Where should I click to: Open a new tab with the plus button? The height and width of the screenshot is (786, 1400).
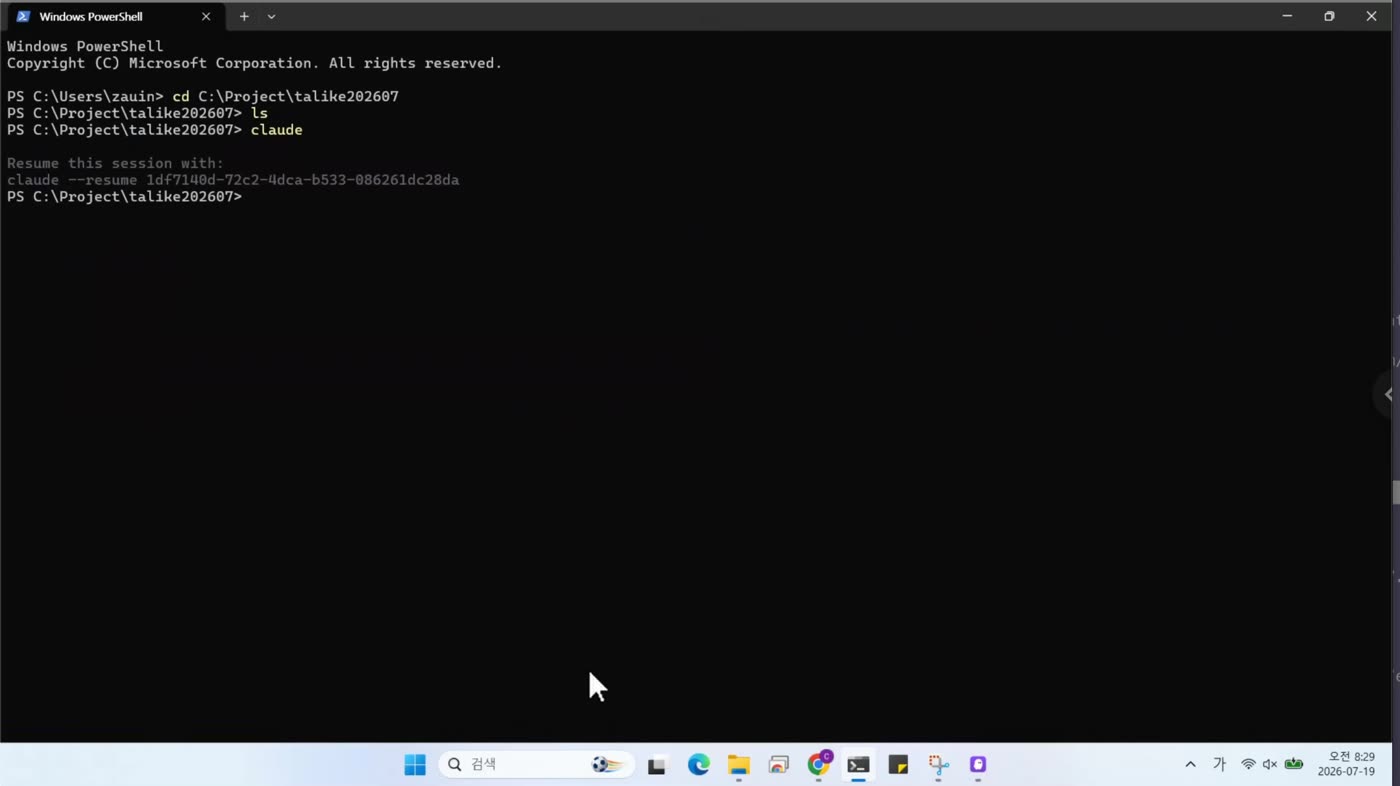(x=244, y=16)
